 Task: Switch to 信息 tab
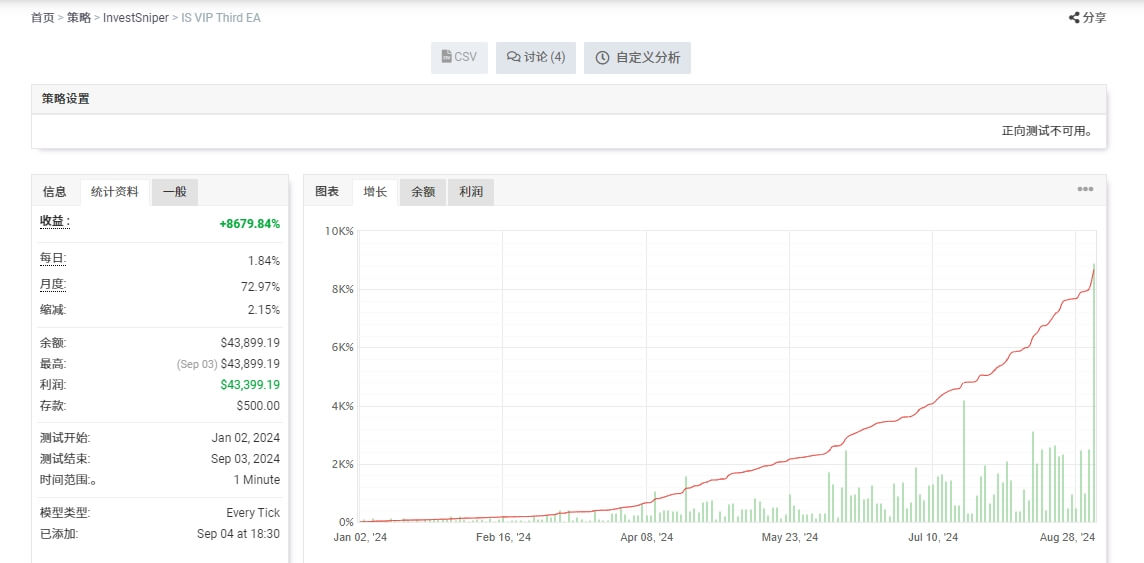click(x=55, y=192)
